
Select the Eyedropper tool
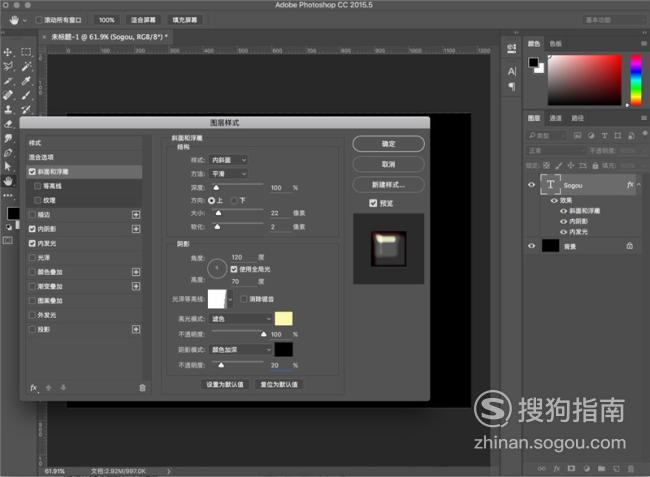[26, 81]
